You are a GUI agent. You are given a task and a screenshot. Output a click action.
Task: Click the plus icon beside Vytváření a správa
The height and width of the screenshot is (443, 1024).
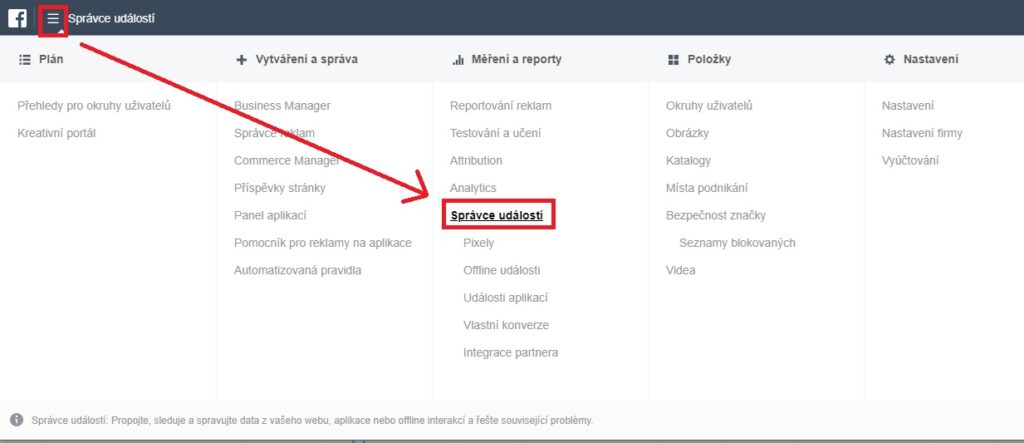coord(242,59)
